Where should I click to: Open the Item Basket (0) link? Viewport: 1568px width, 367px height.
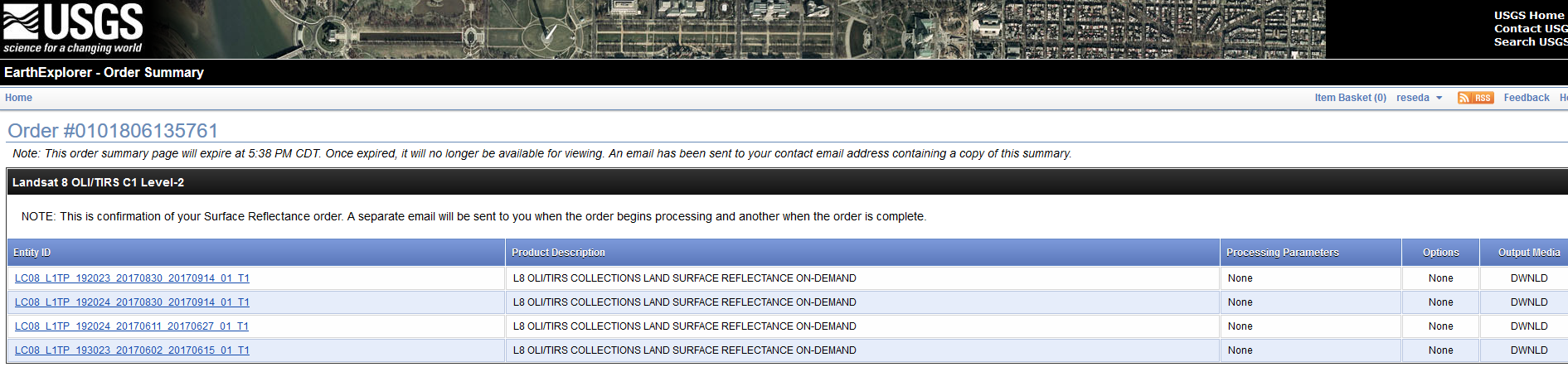(1350, 98)
